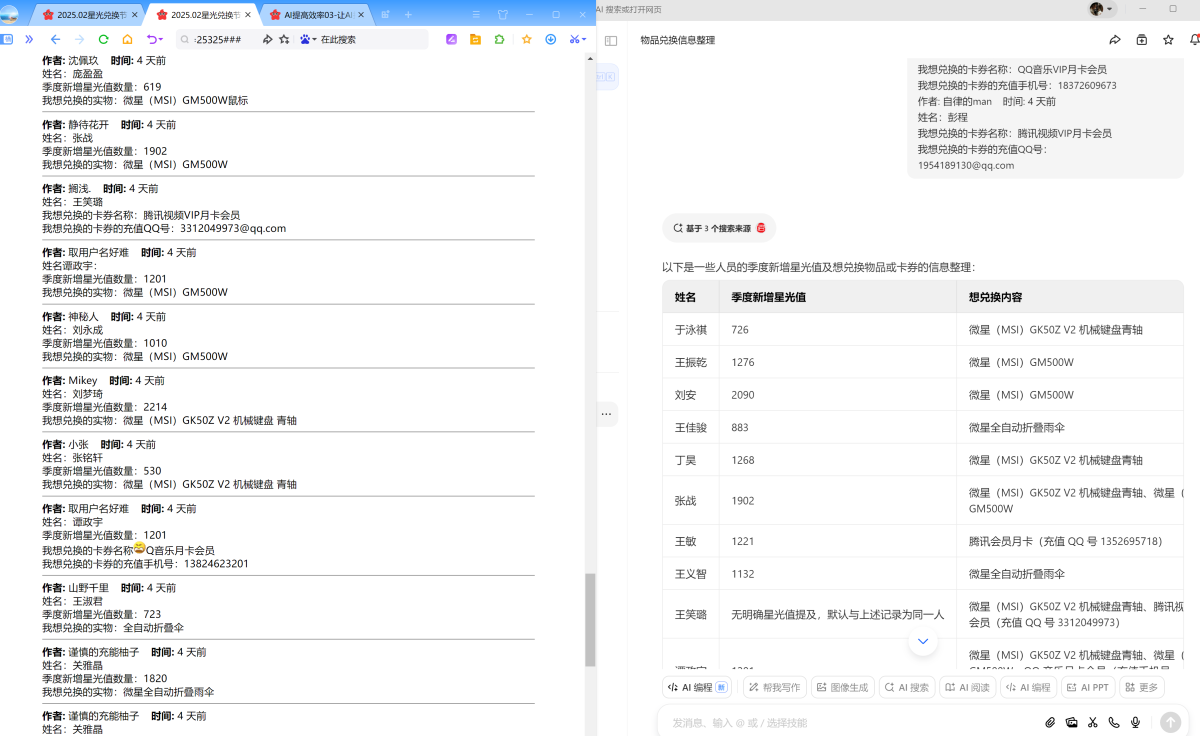
Task: Click the browser back arrow
Action: click(55, 39)
